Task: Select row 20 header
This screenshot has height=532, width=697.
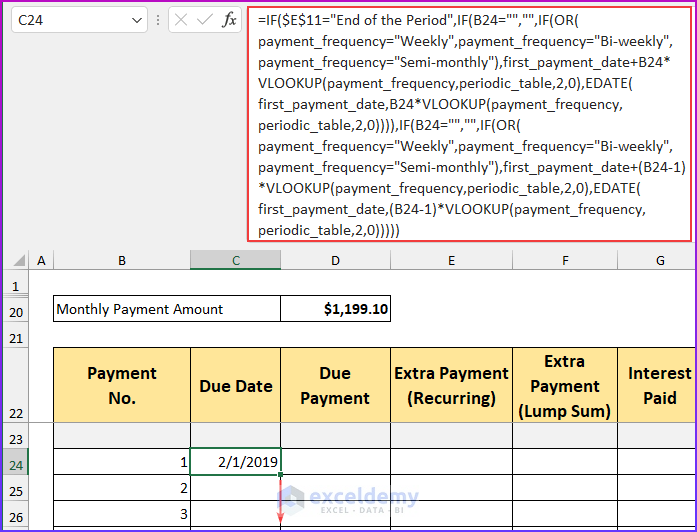Action: 16,309
